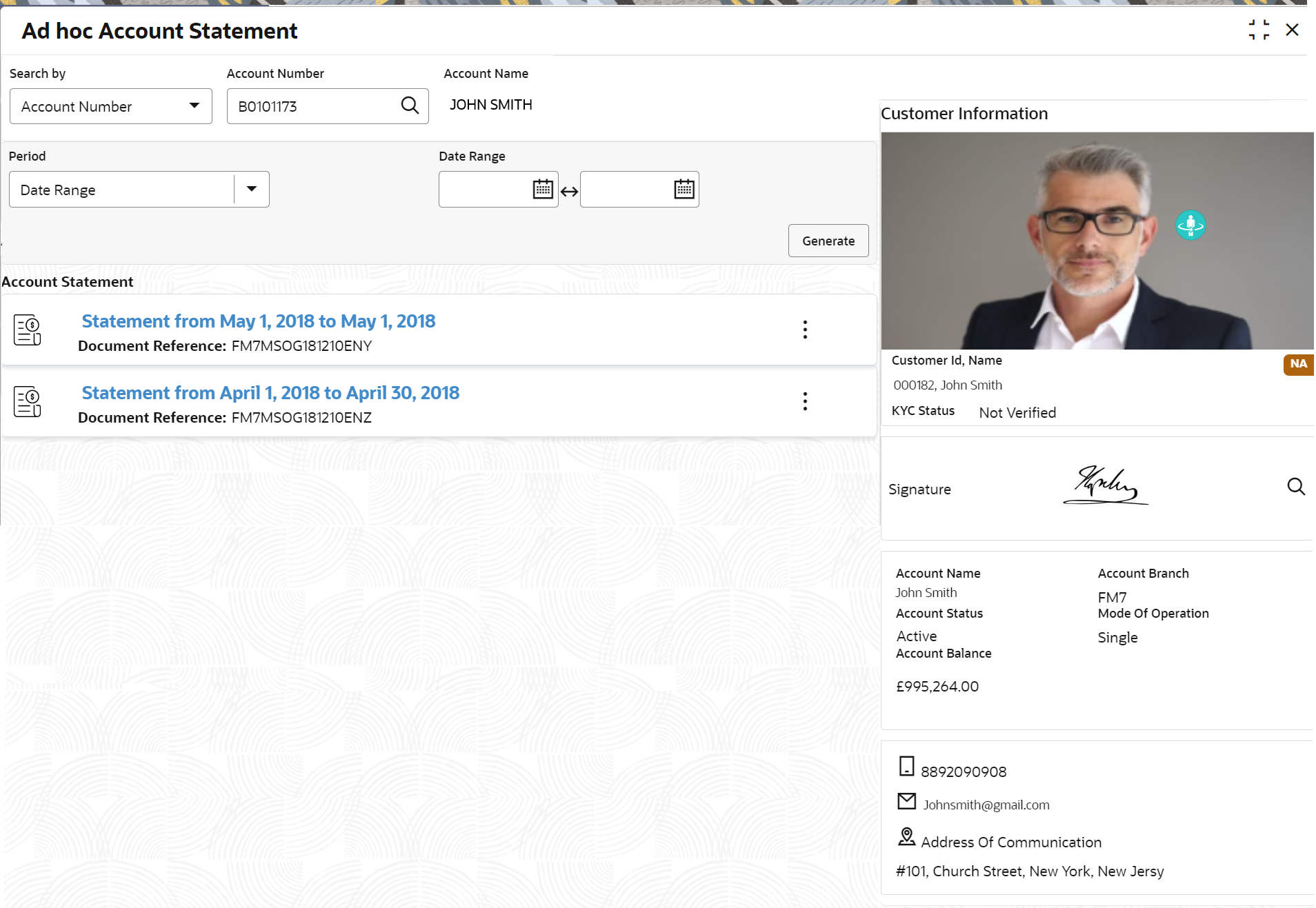Click the document icon of April statement
Viewport: 1316px width, 908px height.
coord(28,402)
